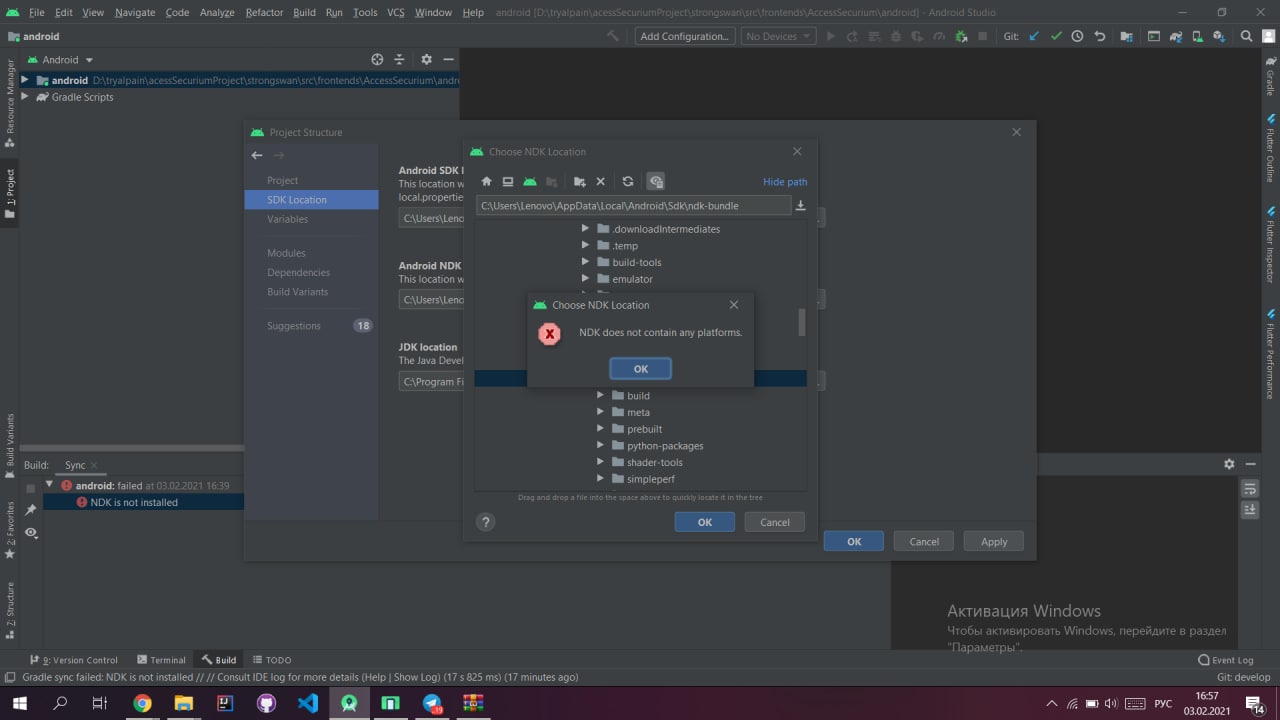Open the No Devices dropdown

coord(778,36)
